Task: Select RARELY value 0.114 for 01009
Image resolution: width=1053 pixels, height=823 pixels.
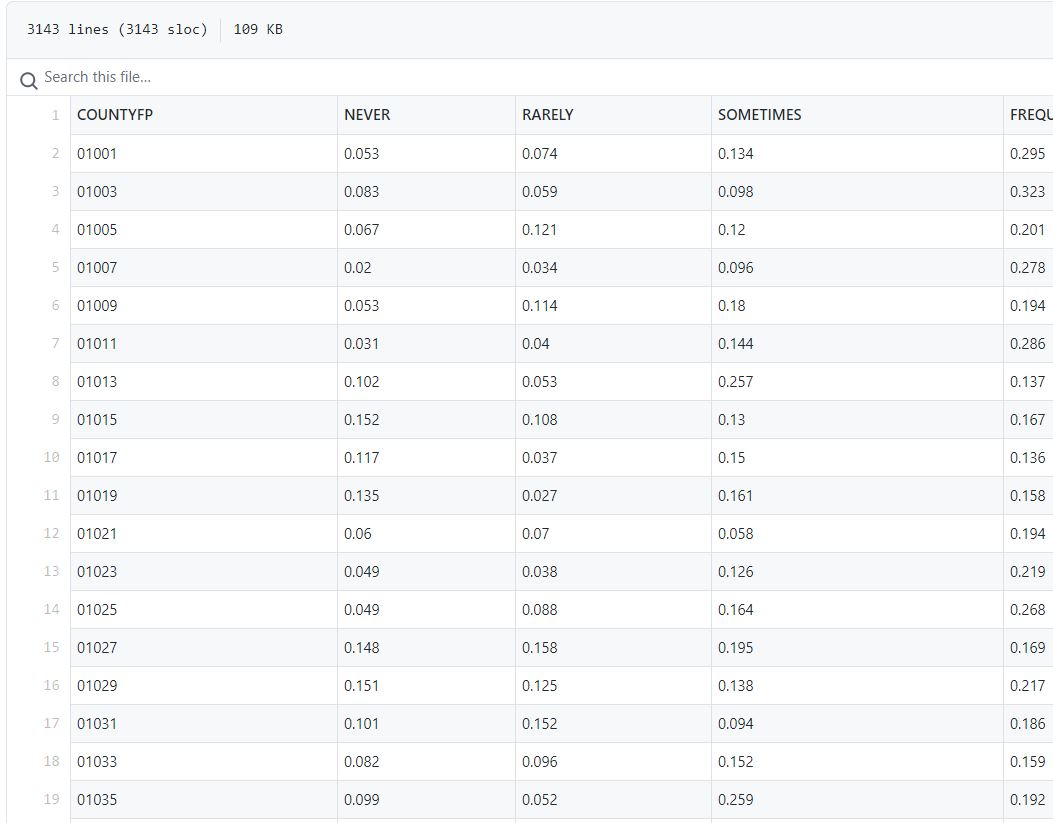Action: (613, 305)
